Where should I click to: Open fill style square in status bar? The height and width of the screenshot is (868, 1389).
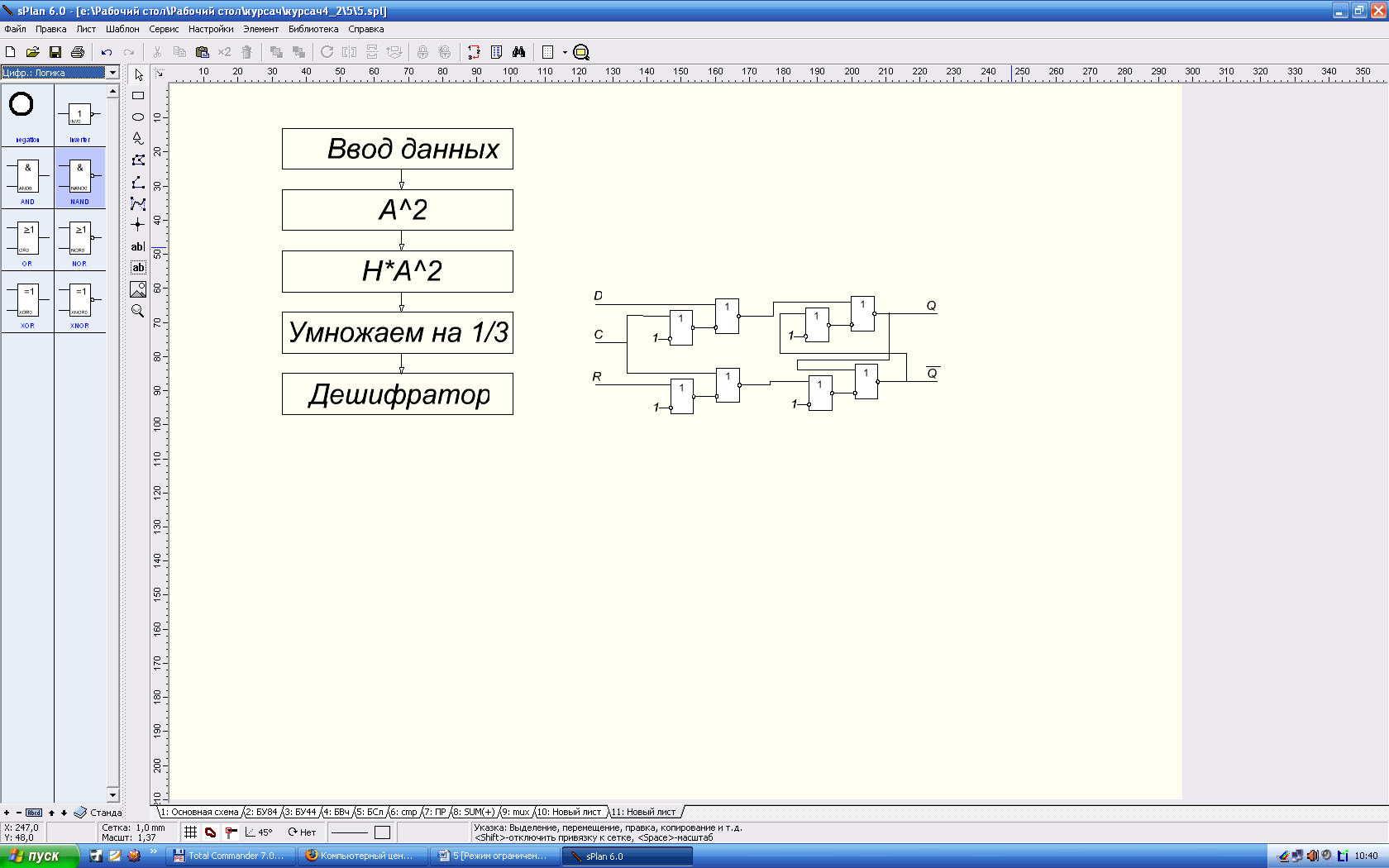coord(382,832)
